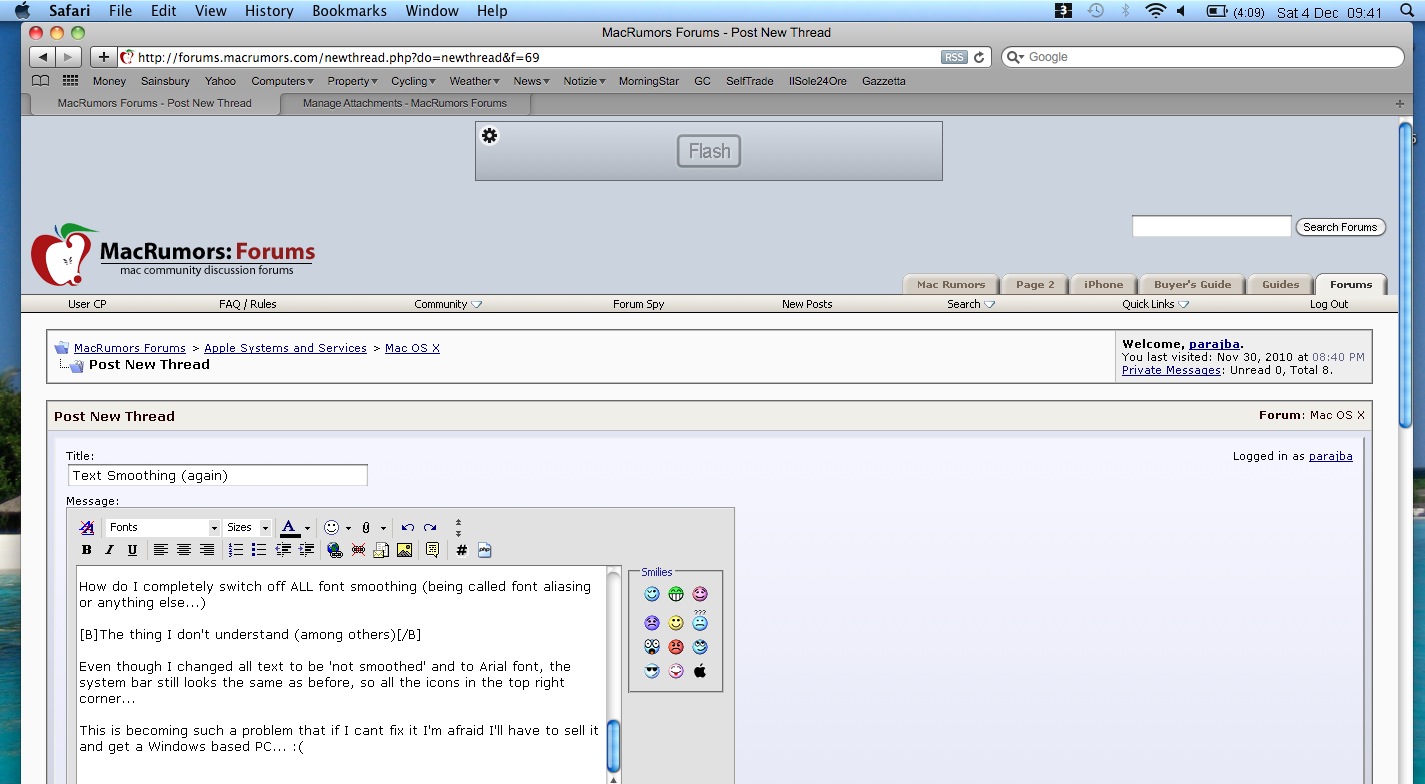
Task: Insert the red angry smilie
Action: 676,647
